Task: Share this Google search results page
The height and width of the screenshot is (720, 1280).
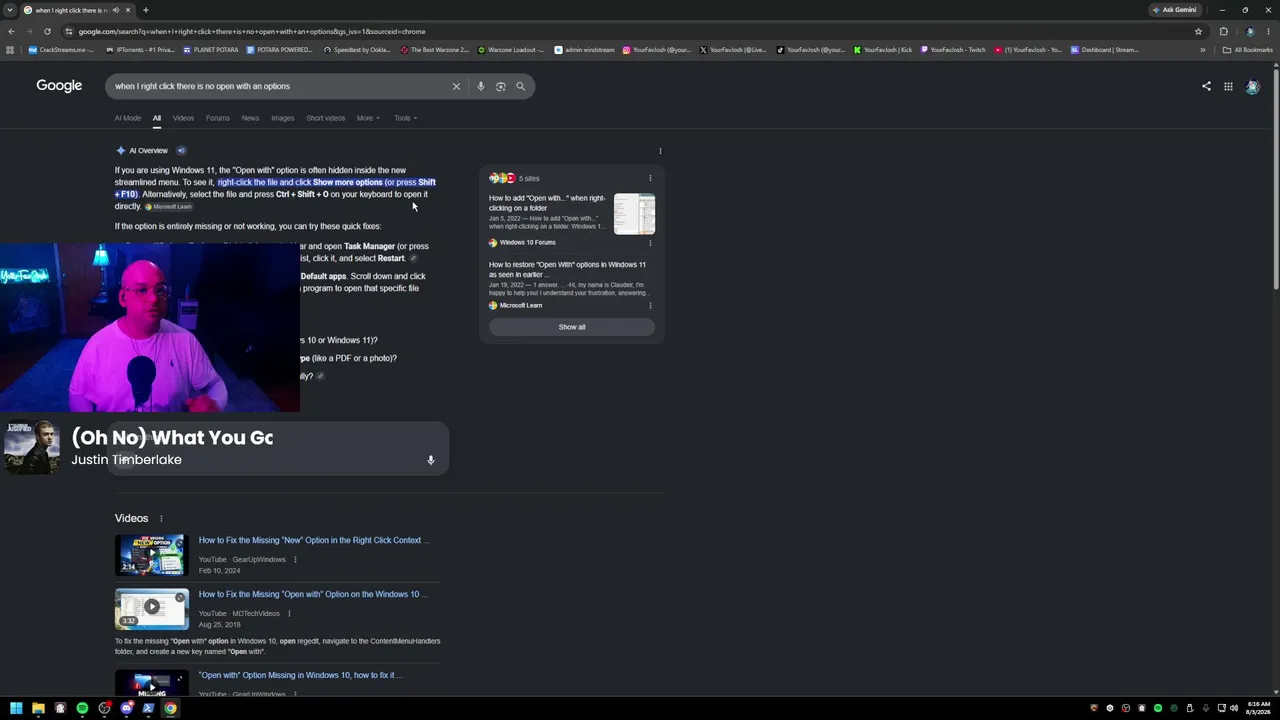Action: pyautogui.click(x=1206, y=86)
